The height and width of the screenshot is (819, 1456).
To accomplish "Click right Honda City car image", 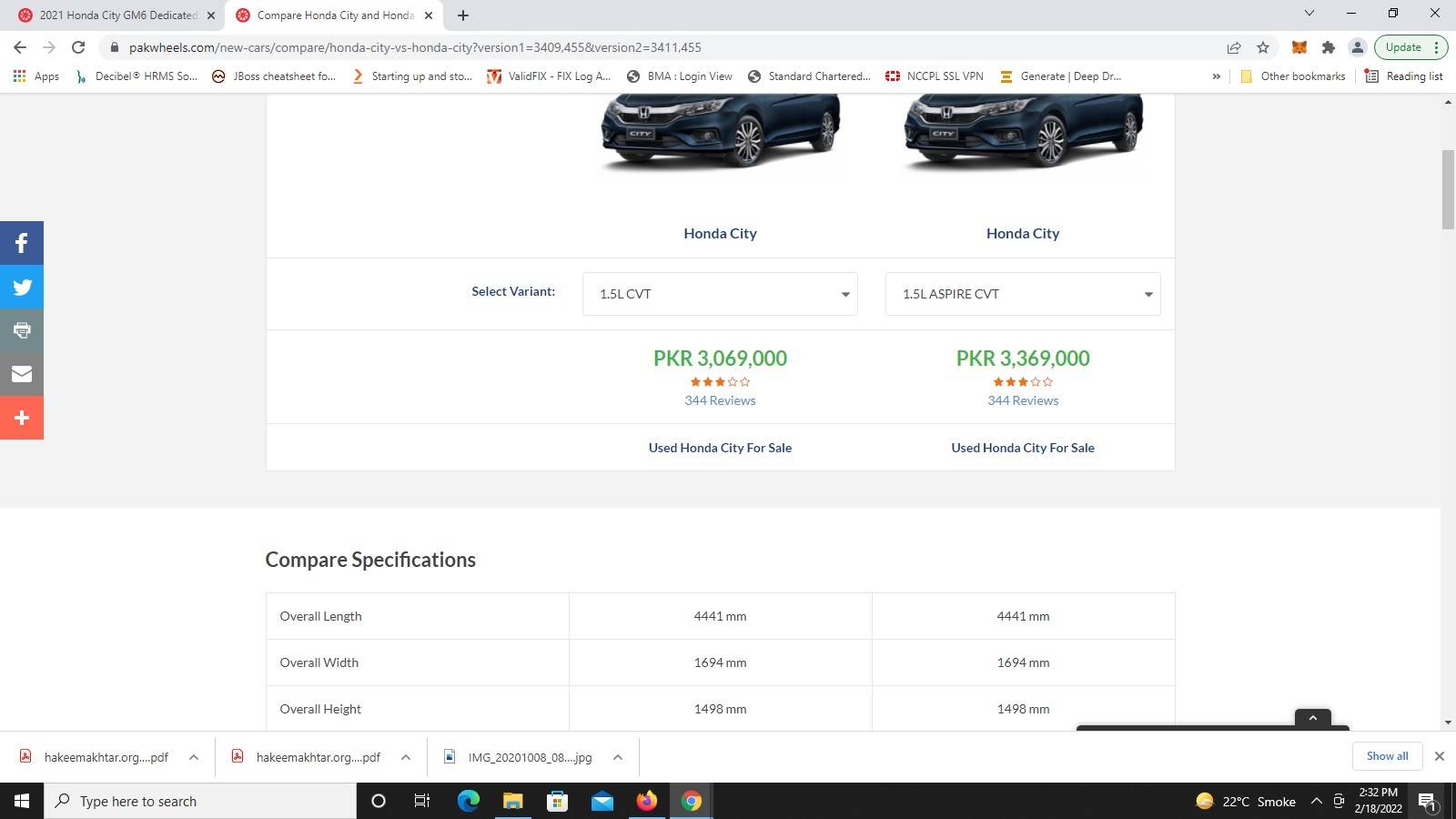I will (x=1023, y=132).
